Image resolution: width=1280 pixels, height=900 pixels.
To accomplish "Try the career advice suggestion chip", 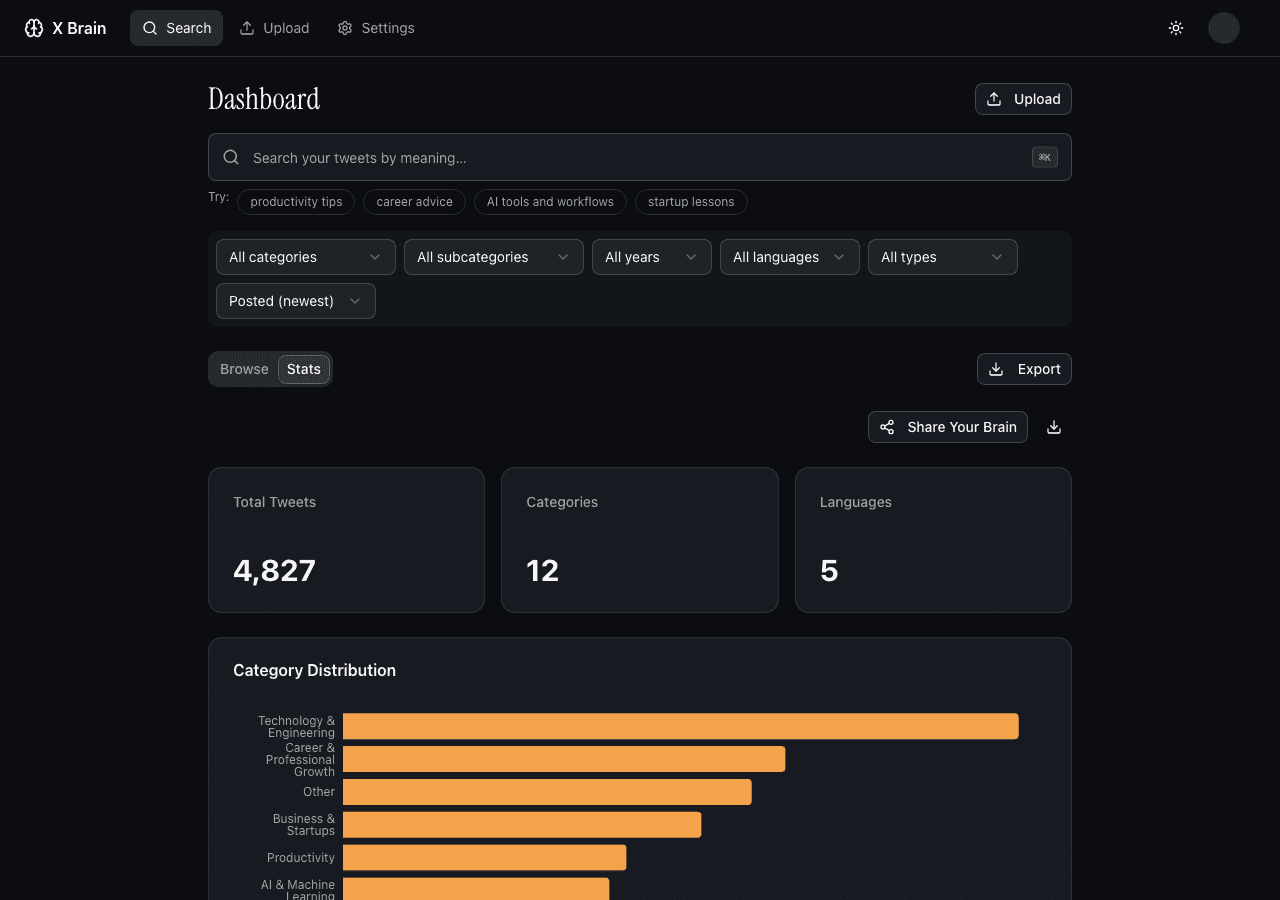I will (x=414, y=202).
